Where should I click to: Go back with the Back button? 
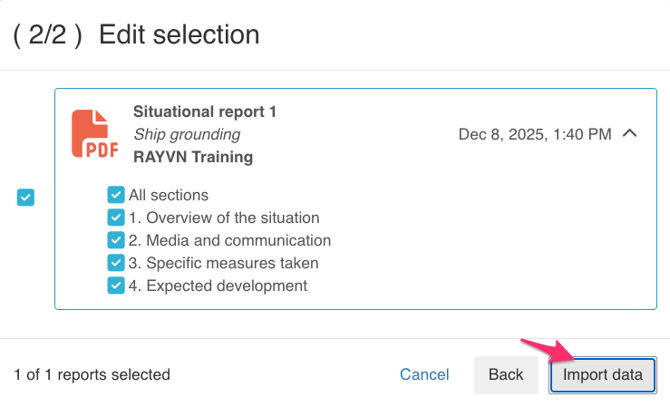[506, 375]
